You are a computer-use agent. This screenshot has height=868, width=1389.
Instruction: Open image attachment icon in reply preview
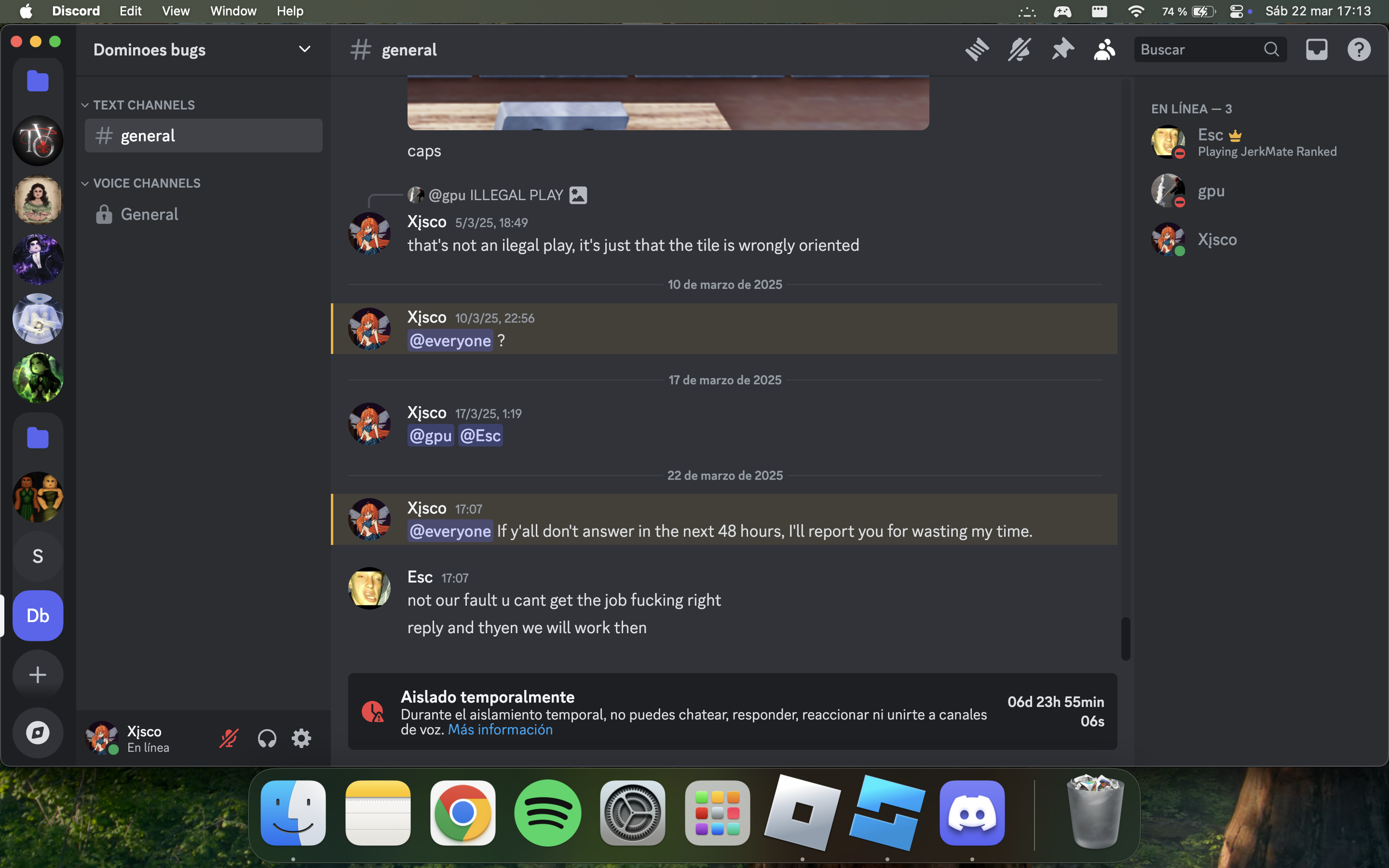click(x=578, y=195)
